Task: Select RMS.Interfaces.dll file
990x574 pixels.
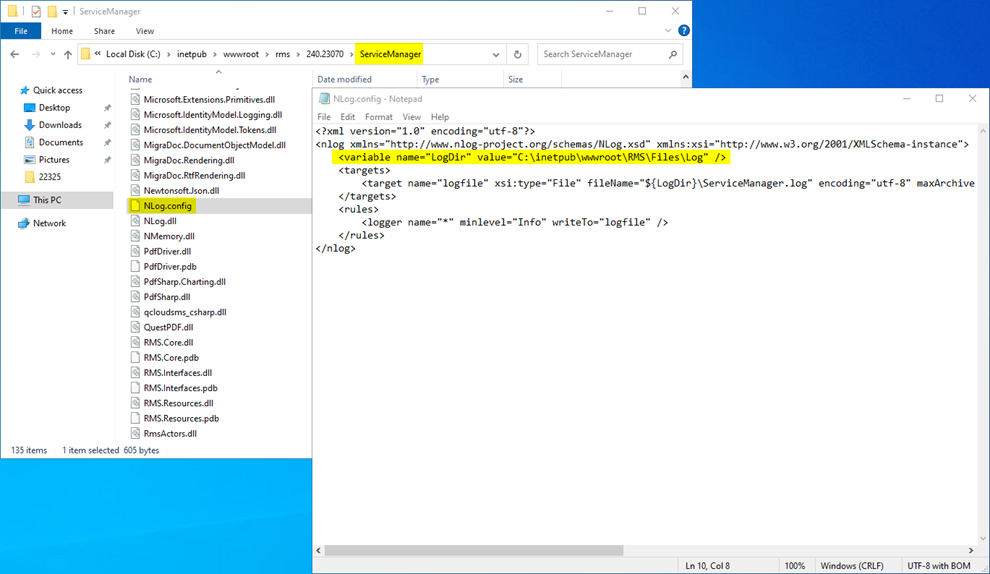Action: (178, 373)
